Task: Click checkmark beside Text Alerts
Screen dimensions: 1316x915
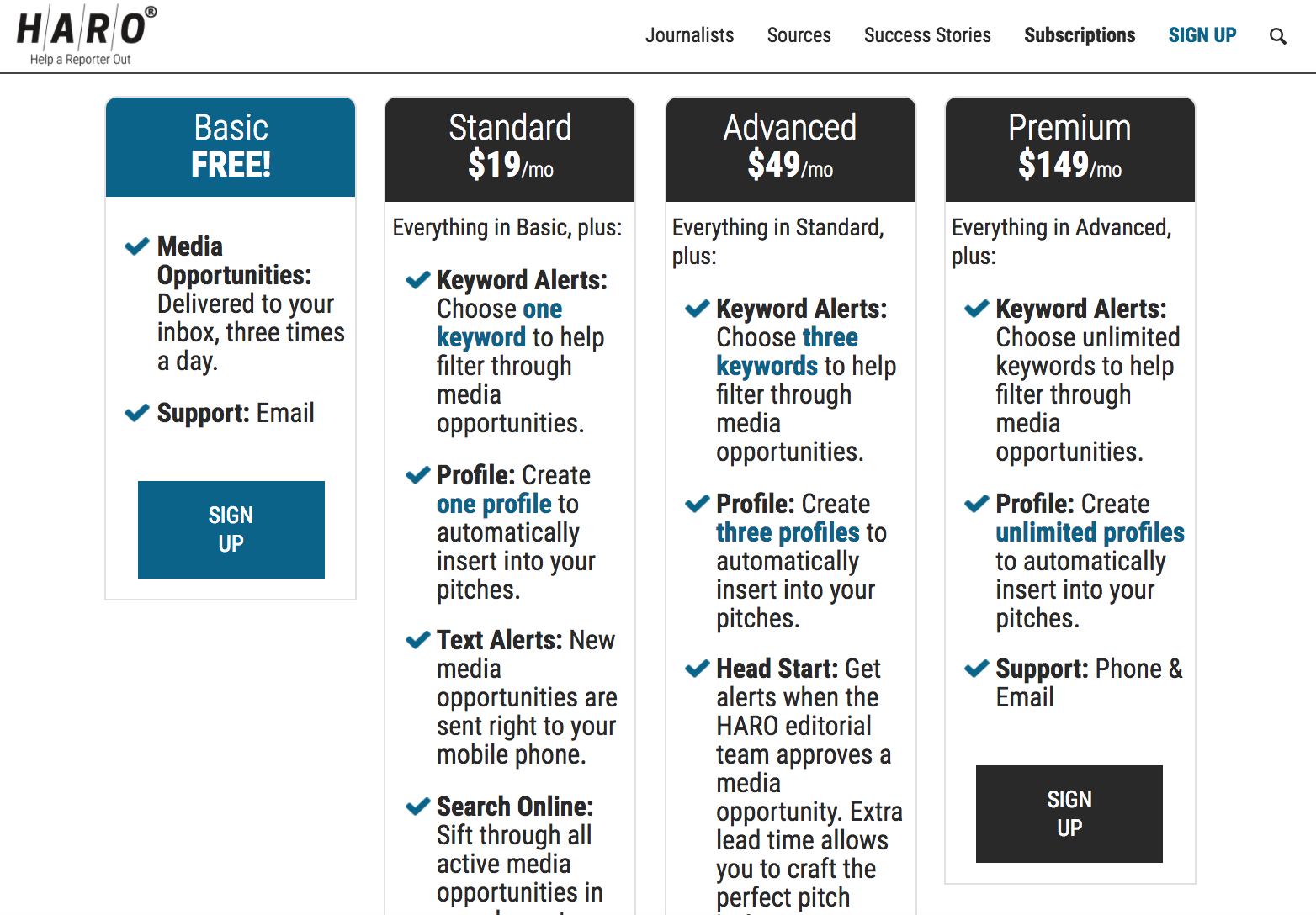Action: (x=417, y=640)
